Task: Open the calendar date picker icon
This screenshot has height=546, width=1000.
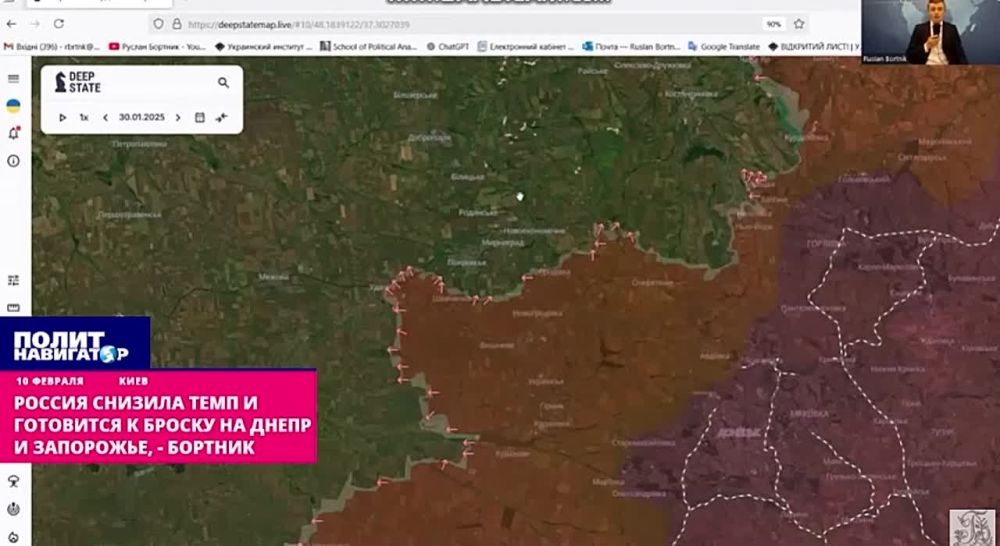Action: 200,117
